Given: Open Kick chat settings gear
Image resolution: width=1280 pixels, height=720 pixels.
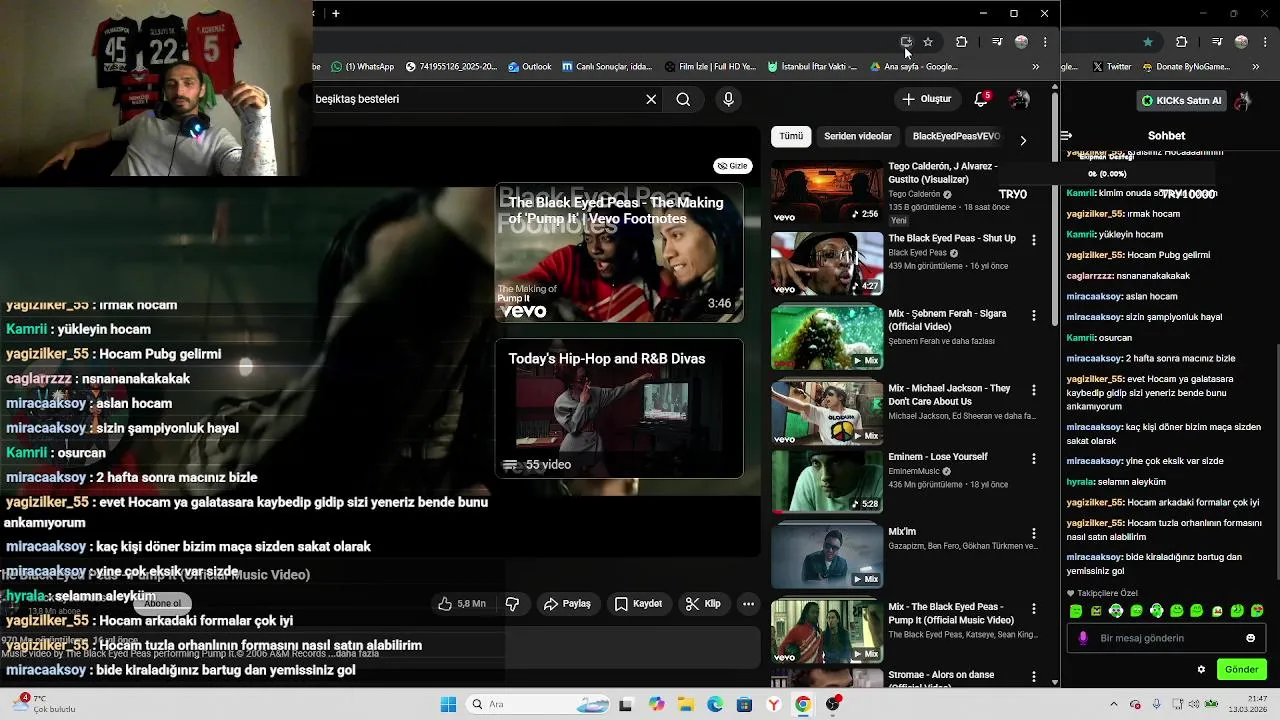Looking at the screenshot, I should click(1201, 670).
